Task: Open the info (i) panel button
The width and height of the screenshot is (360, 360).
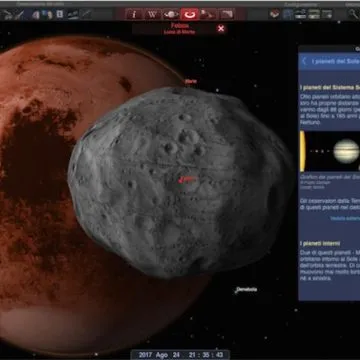Action: 134,14
